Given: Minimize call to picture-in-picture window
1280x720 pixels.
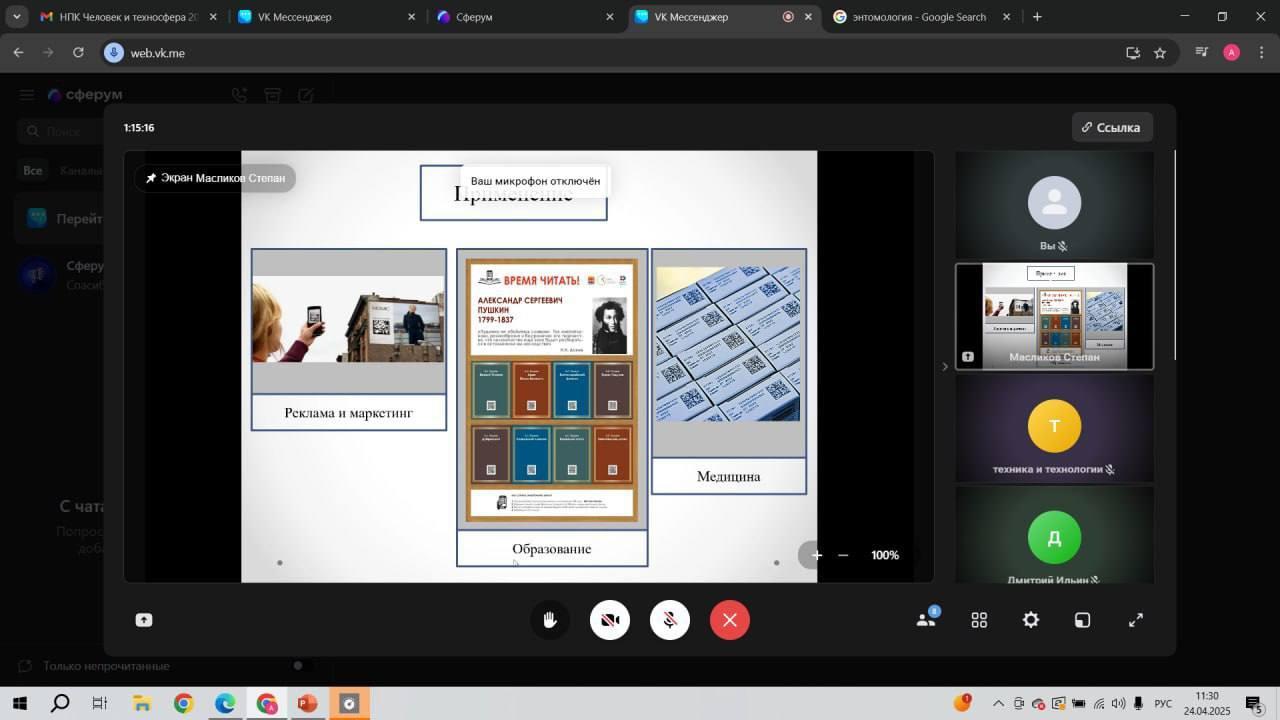Looking at the screenshot, I should [x=1082, y=620].
